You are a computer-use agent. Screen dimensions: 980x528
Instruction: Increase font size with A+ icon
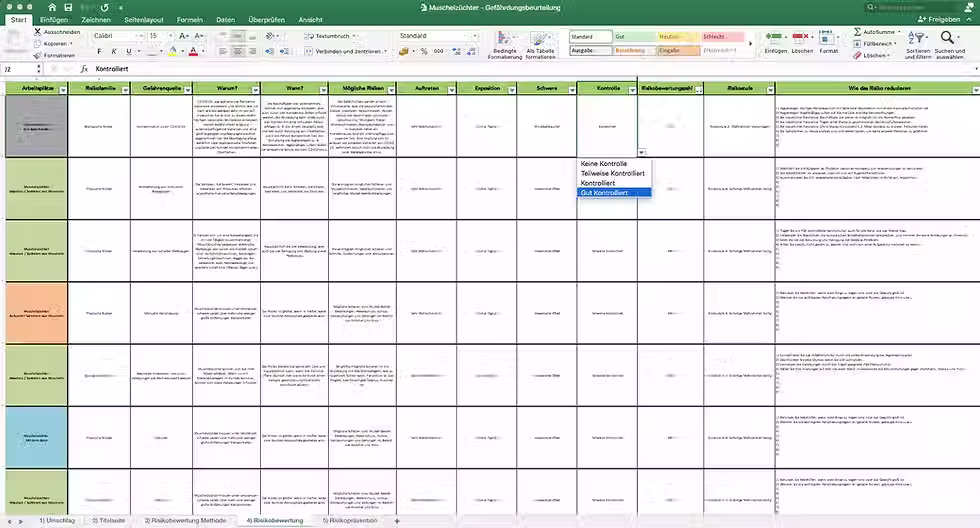[184, 36]
